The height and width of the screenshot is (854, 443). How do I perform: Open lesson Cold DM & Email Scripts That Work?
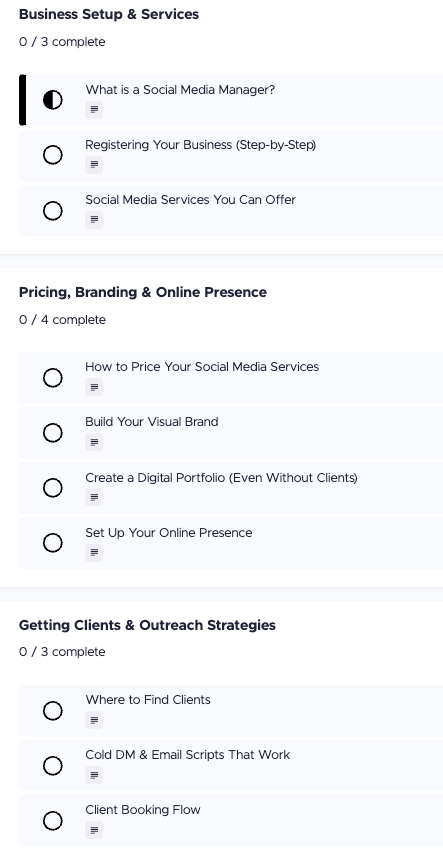pos(232,765)
